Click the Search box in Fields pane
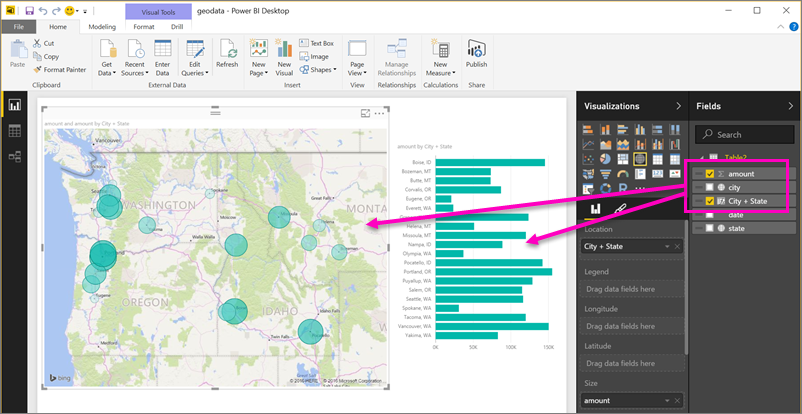 tap(745, 134)
